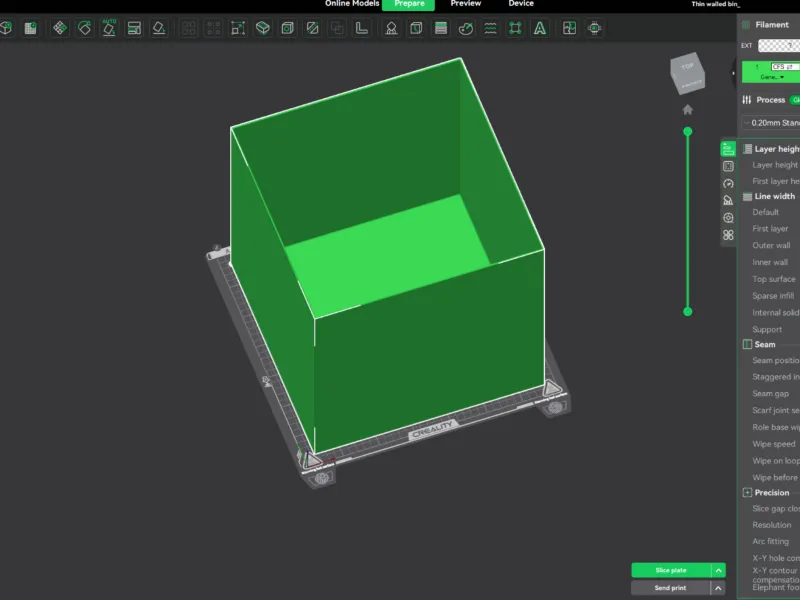The height and width of the screenshot is (600, 800).
Task: Click the Inner wall setting label
Action: tap(770, 262)
